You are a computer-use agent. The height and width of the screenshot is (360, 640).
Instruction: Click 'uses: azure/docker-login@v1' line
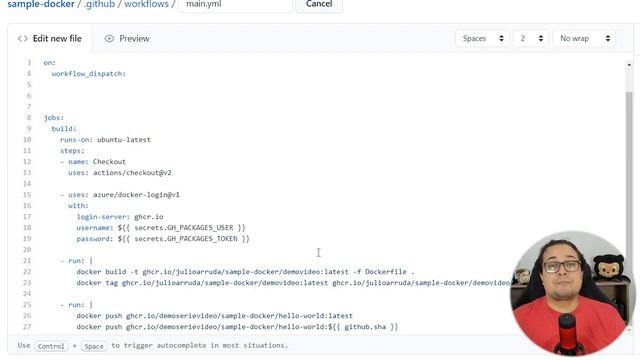tap(120, 195)
